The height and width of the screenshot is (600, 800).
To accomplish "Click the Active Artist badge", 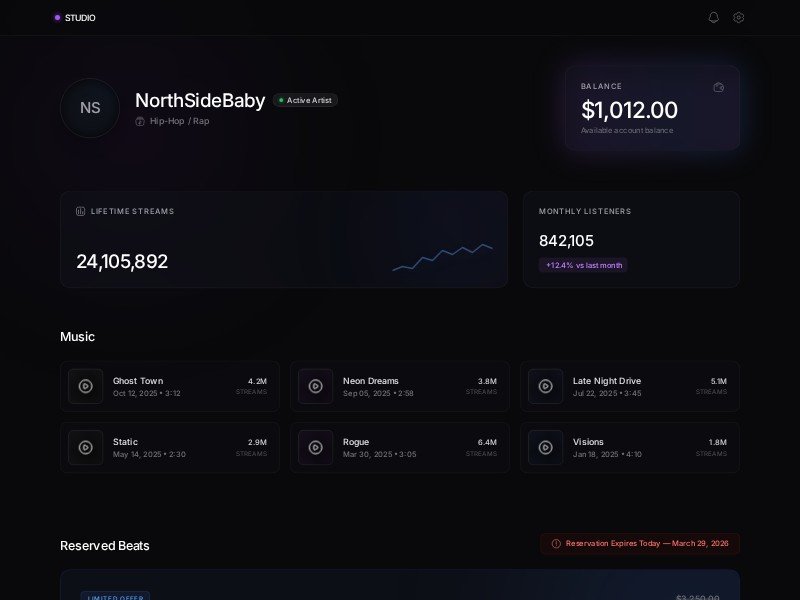I will click(306, 100).
